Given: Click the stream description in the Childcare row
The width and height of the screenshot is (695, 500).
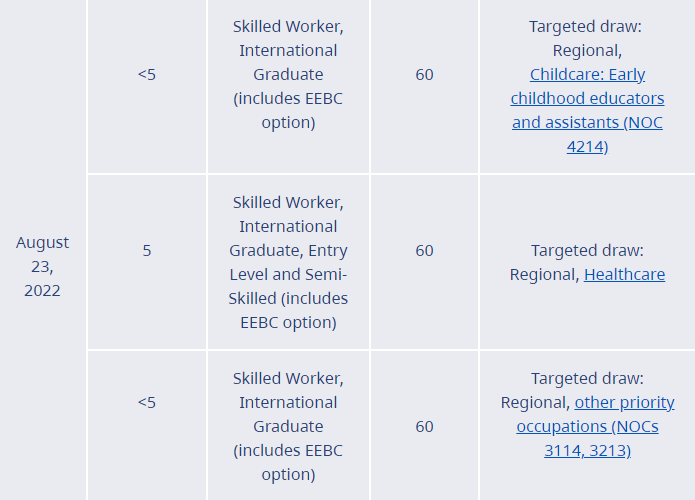Looking at the screenshot, I should coord(288,74).
